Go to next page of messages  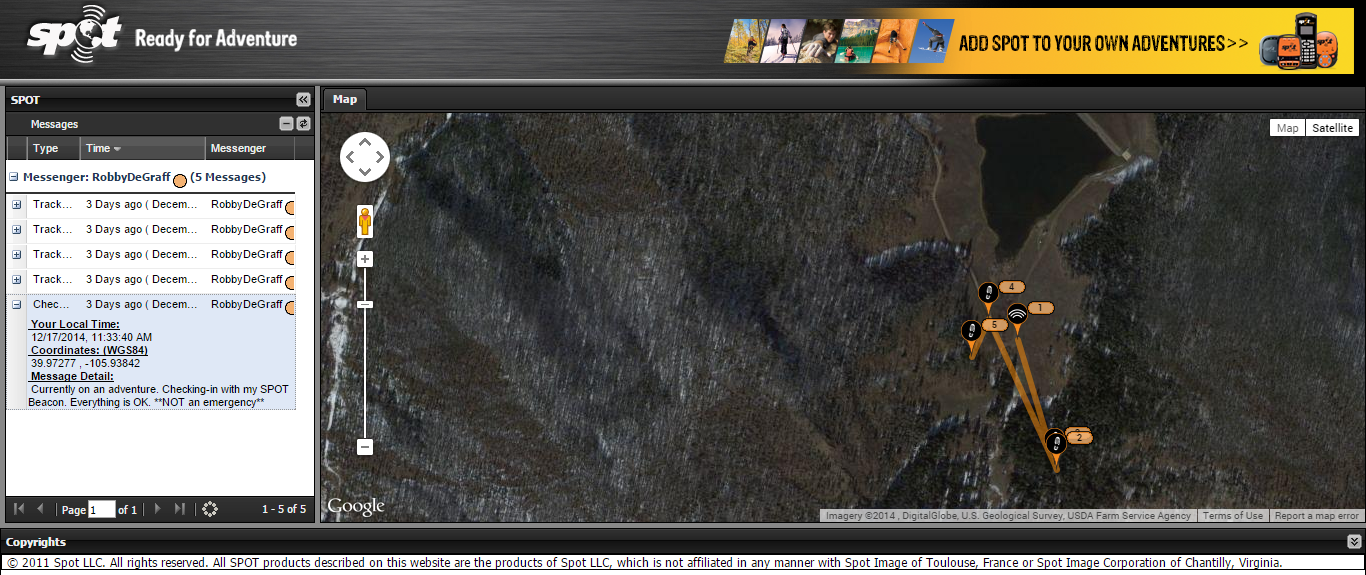point(157,509)
